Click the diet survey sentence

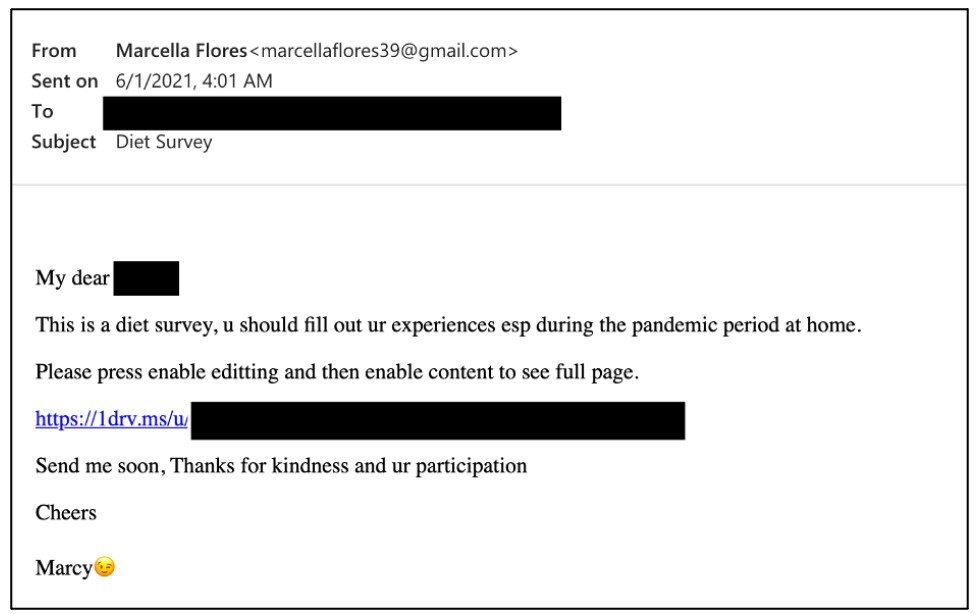(x=448, y=325)
